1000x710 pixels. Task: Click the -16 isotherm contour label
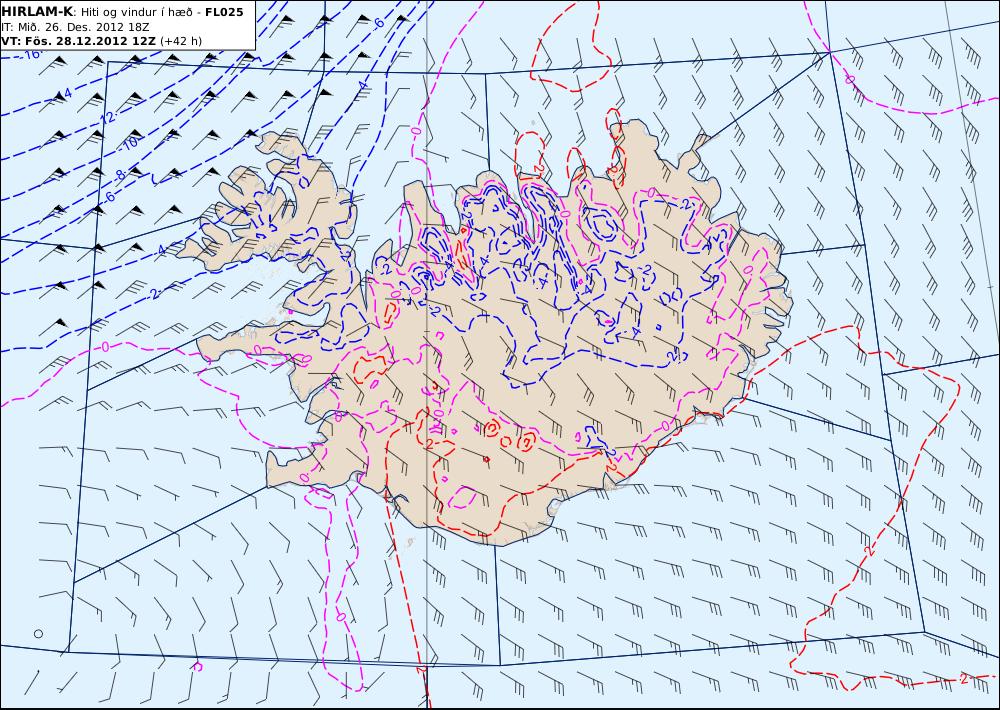pyautogui.click(x=32, y=54)
